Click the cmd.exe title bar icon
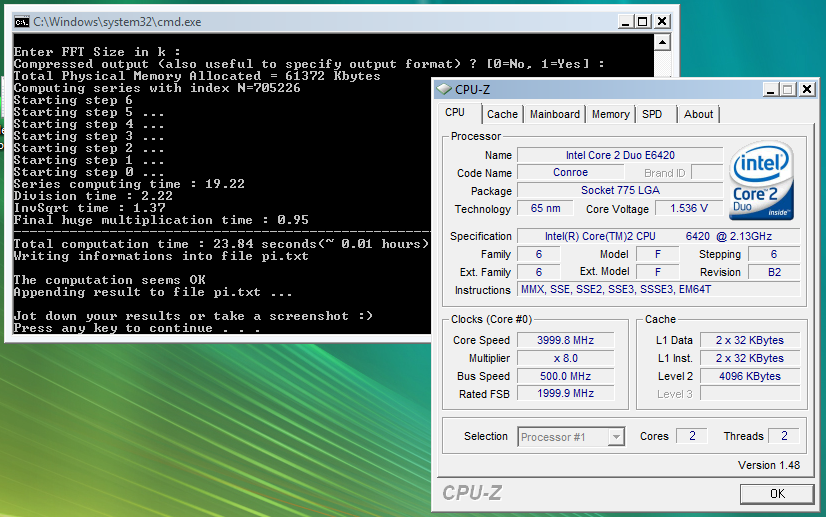This screenshot has height=517, width=826. 22,22
